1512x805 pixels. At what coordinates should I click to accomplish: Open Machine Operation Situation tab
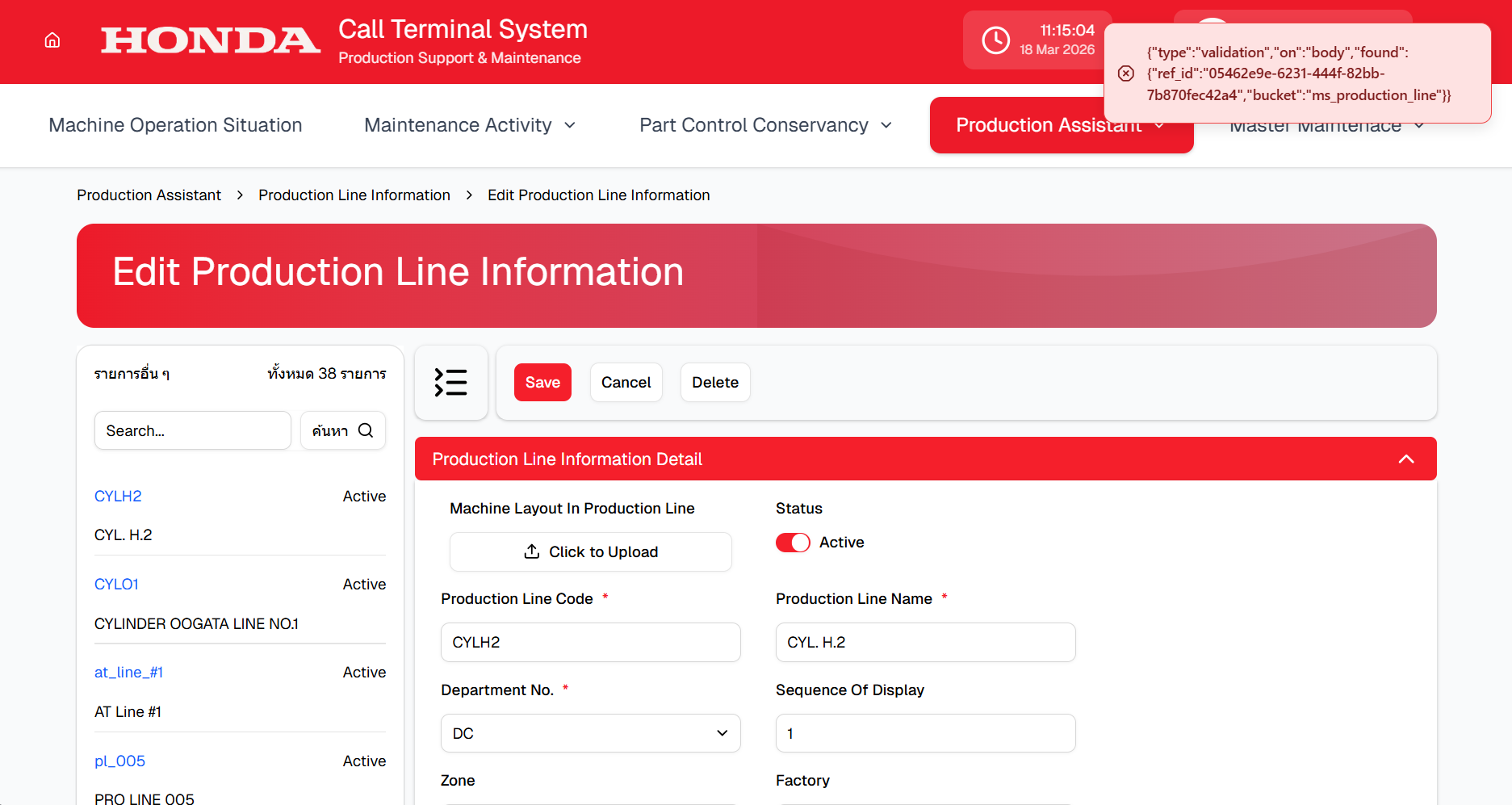(x=175, y=125)
